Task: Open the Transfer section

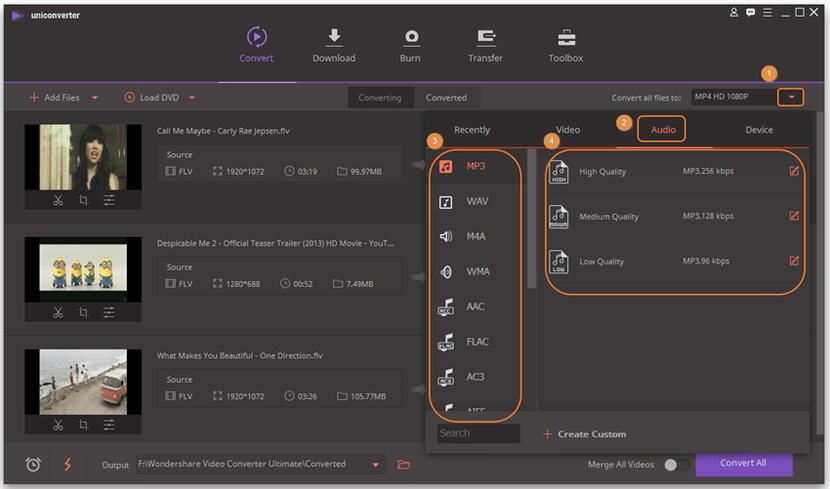Action: (485, 44)
